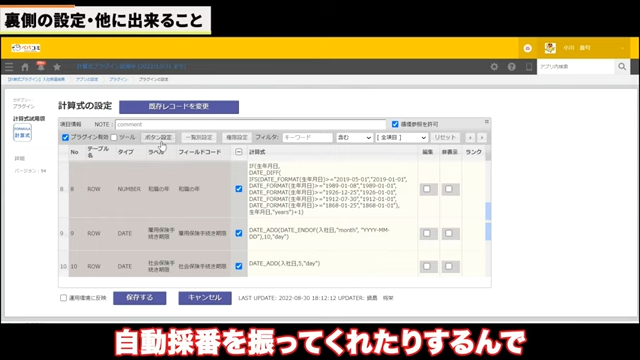
Task: Click the キャンセル button
Action: (205, 298)
